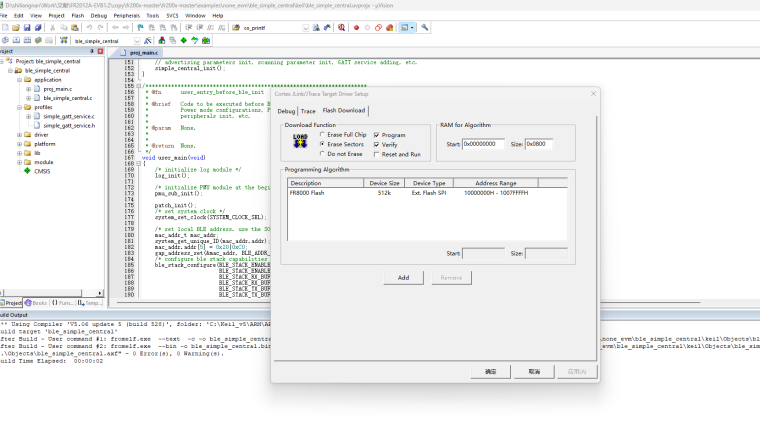Click the Find in Files toolbar icon
The width and height of the screenshot is (760, 425).
point(236,28)
